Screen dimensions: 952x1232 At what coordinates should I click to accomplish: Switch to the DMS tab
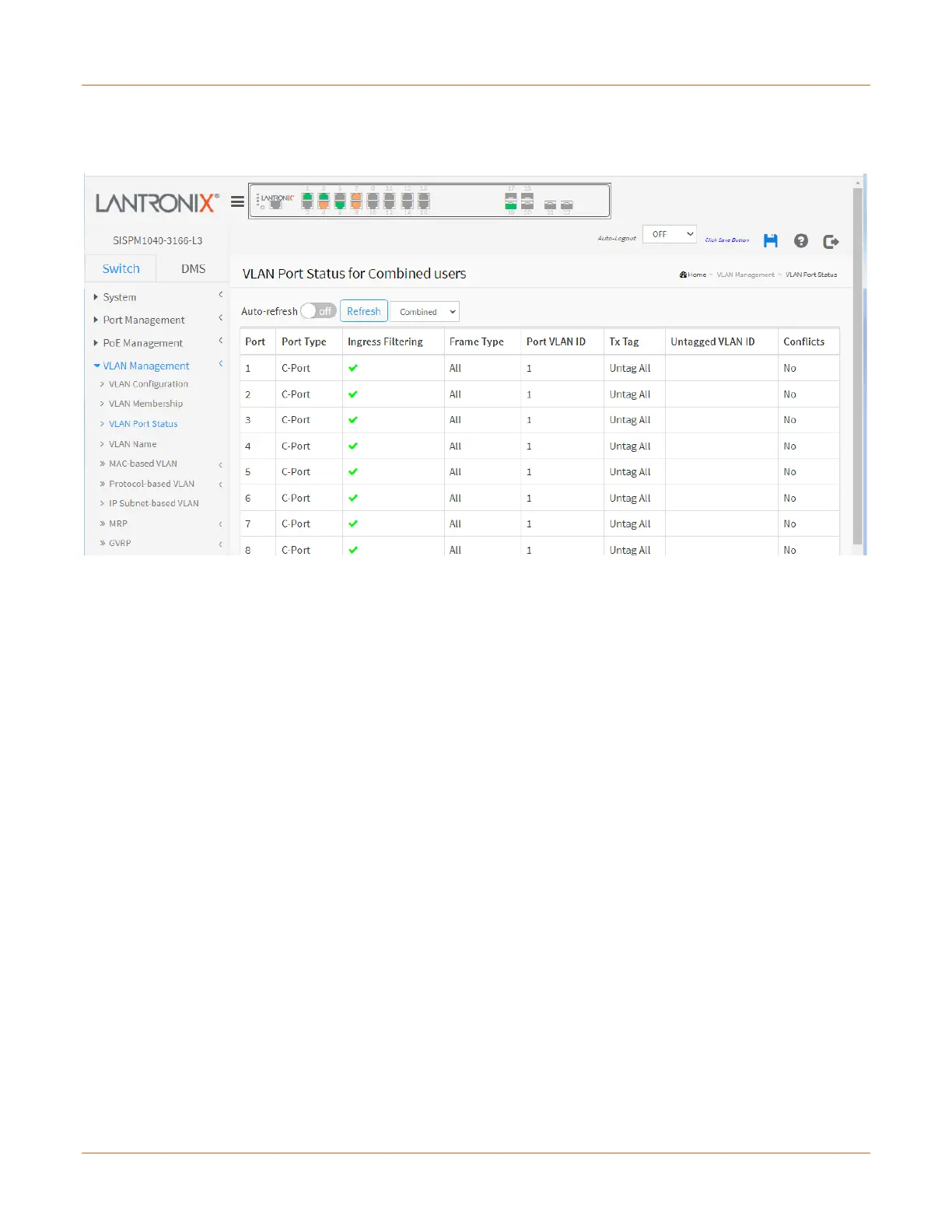(193, 268)
